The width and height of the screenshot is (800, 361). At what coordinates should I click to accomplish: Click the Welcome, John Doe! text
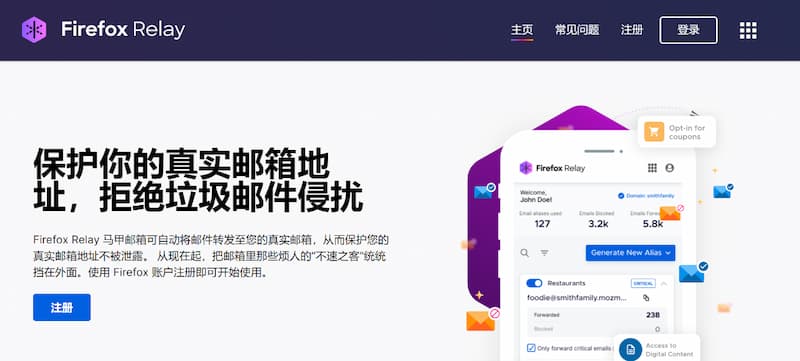pyautogui.click(x=536, y=196)
